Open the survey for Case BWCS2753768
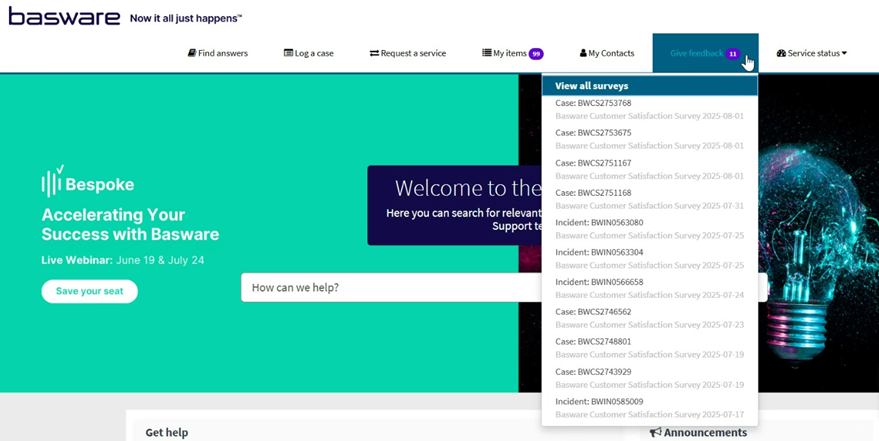Viewport: 879px width, 441px height. click(x=650, y=109)
